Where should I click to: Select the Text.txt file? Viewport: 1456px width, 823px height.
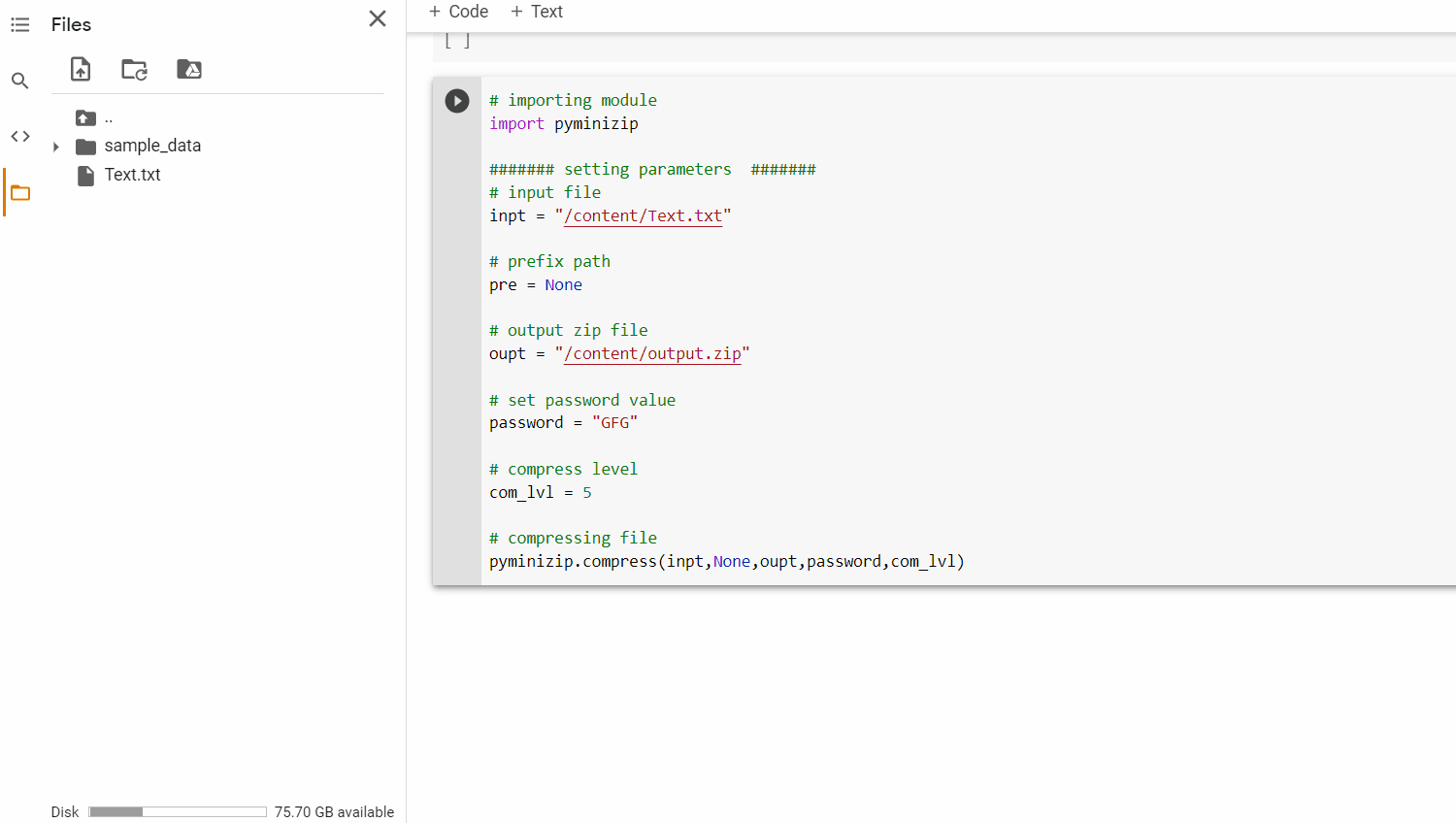131,175
